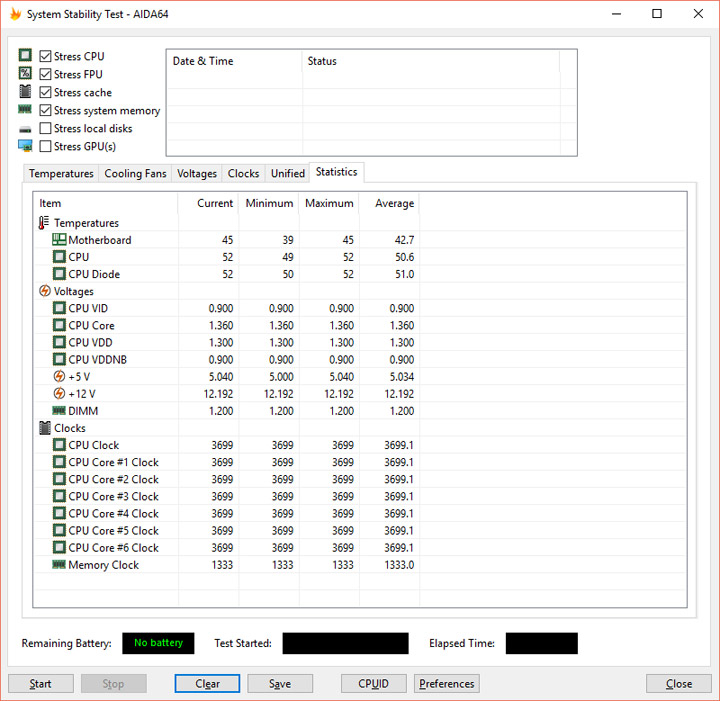Screen dimensions: 720x701
Task: Click the monitor icon beside Stress GPU(s)
Action: coord(25,146)
